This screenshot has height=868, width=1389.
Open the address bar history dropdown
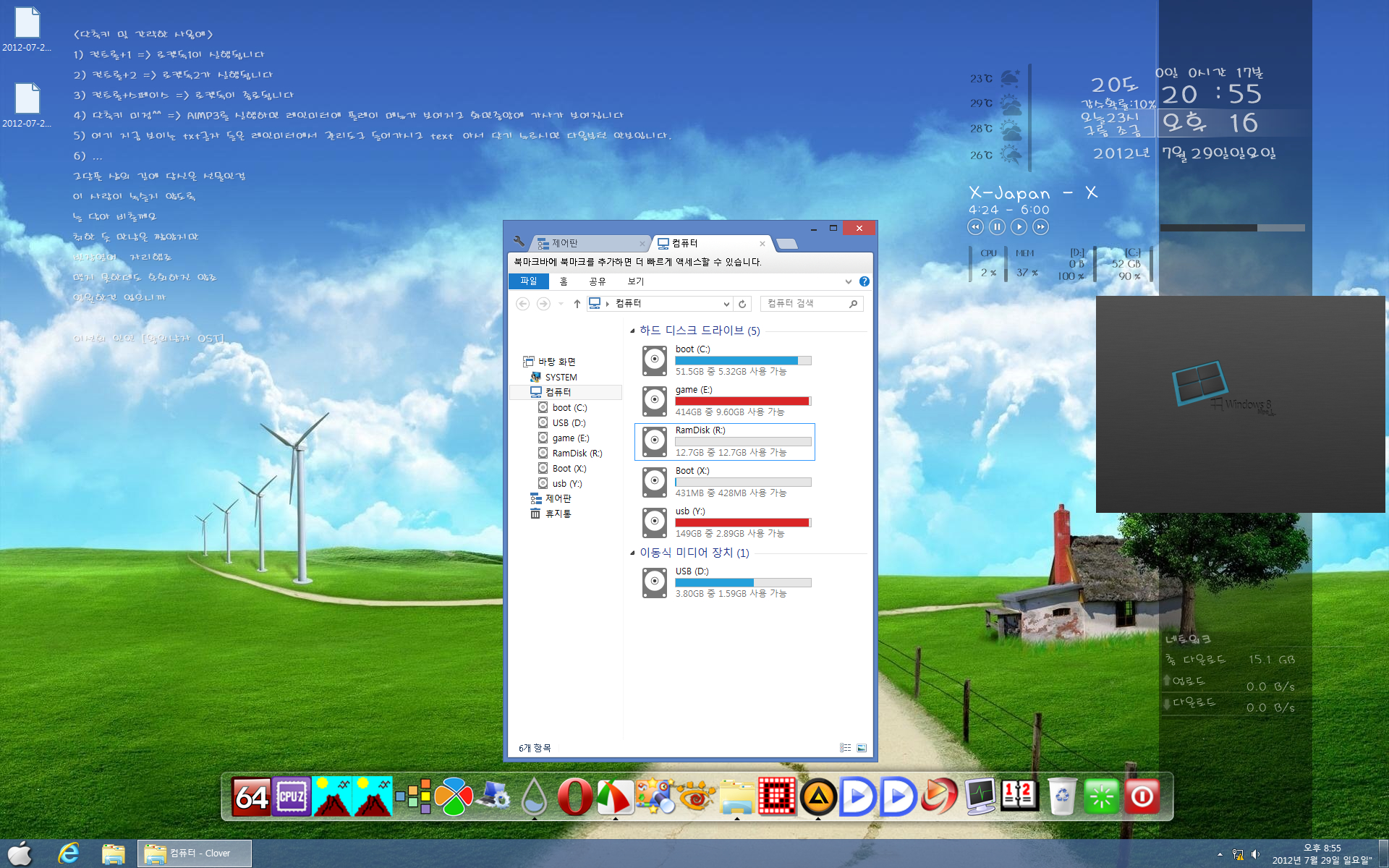[726, 304]
